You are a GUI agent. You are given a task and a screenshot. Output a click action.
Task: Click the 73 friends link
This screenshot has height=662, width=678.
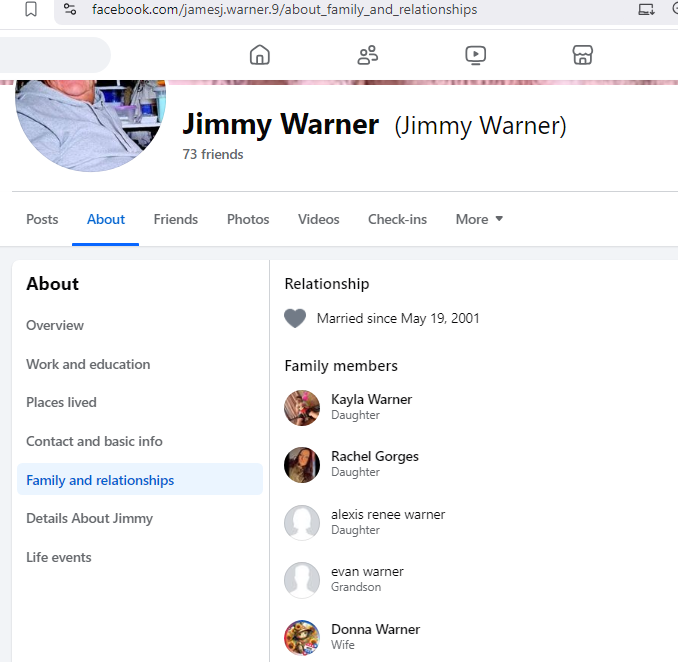(x=213, y=154)
